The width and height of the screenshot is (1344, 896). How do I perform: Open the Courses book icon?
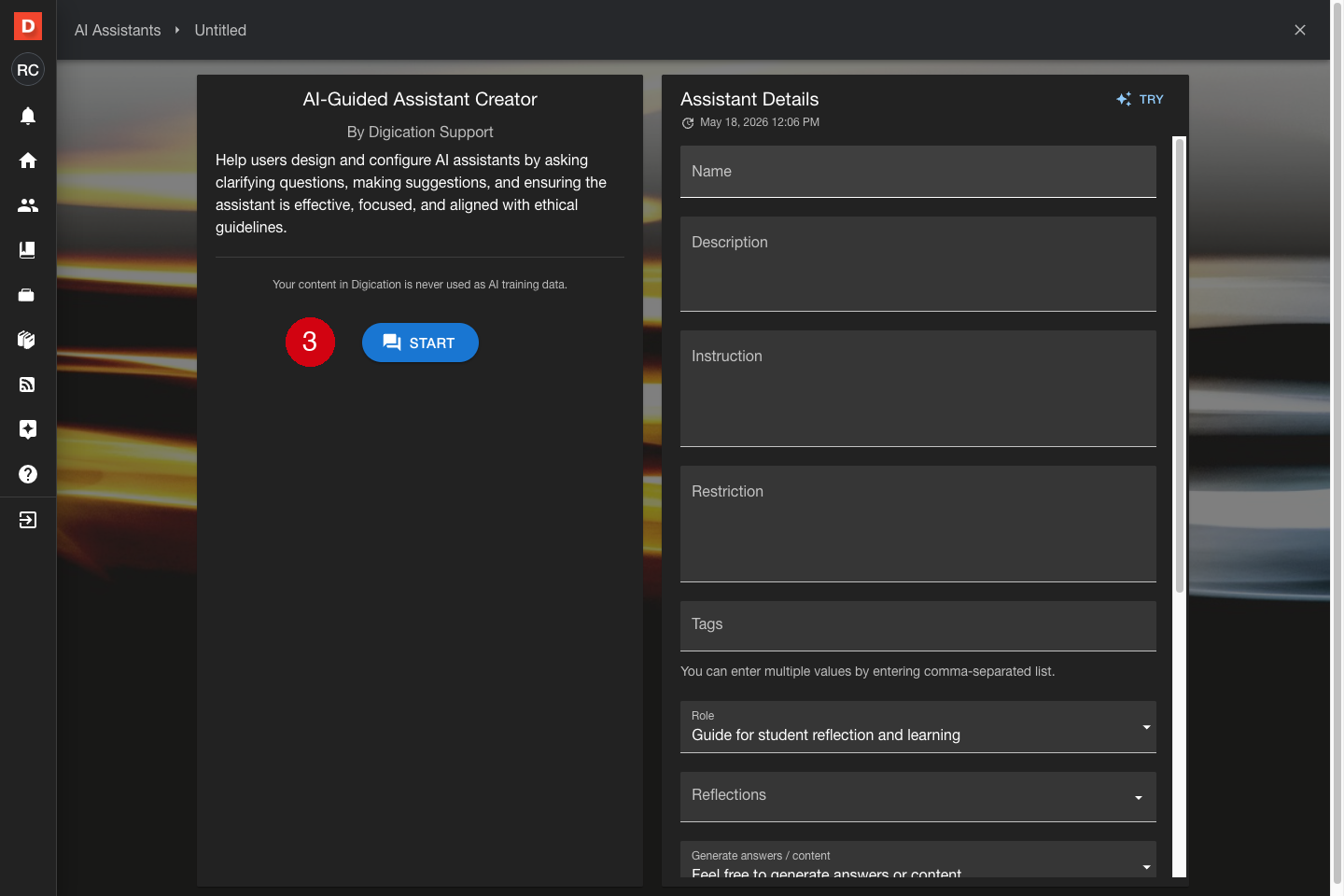pyautogui.click(x=28, y=250)
